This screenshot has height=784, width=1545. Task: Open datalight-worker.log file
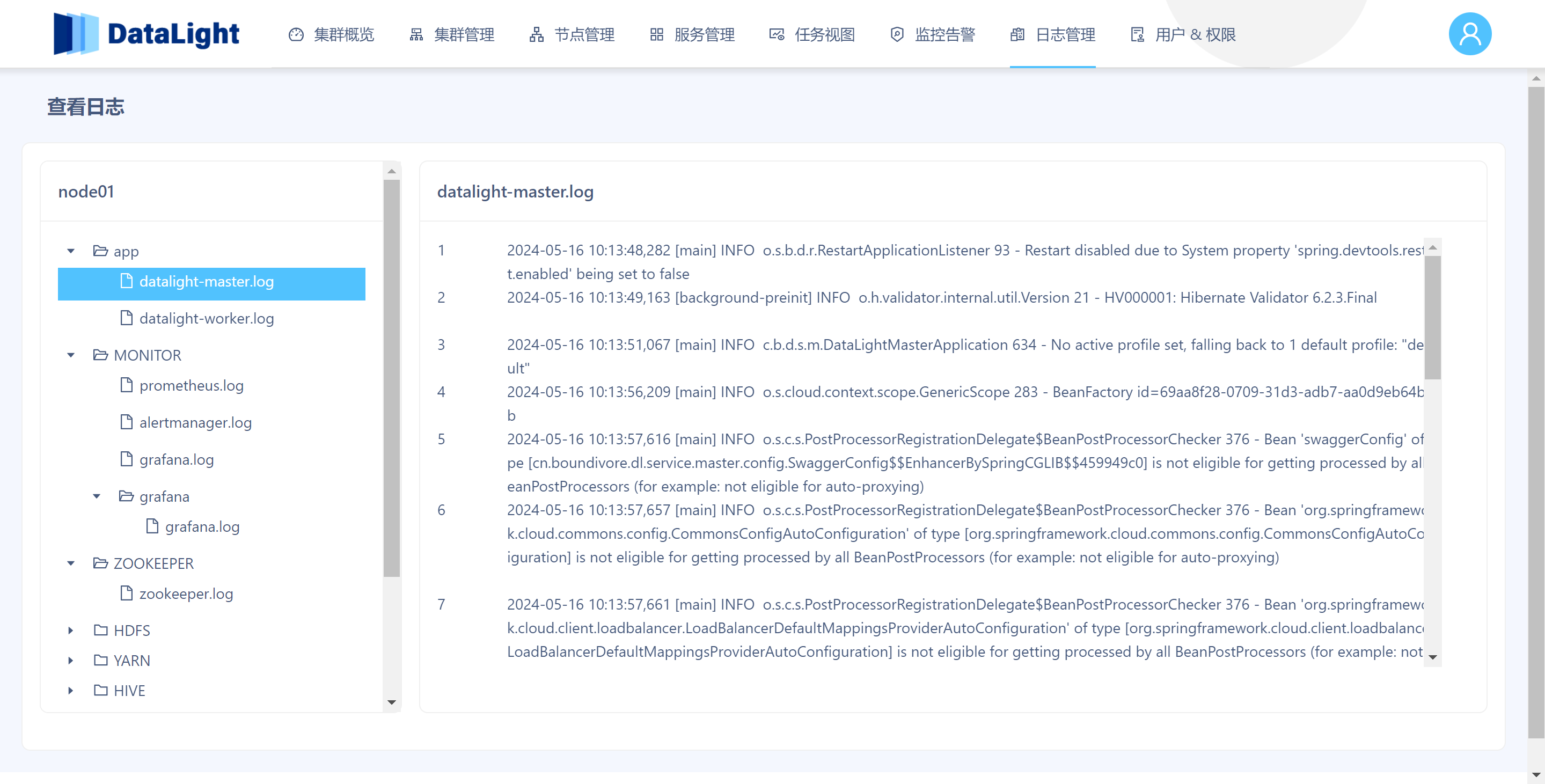click(206, 319)
